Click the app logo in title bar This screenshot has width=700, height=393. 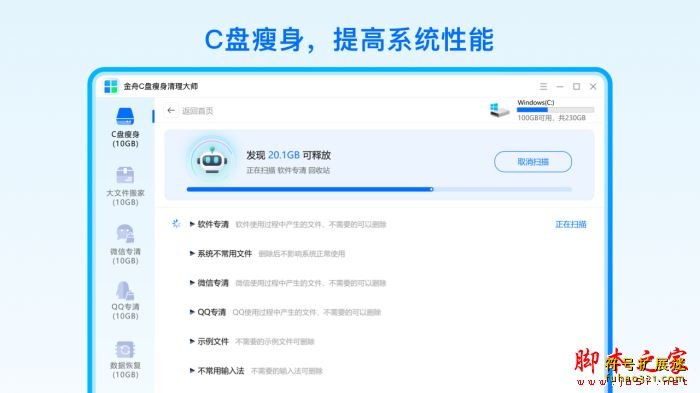(111, 86)
